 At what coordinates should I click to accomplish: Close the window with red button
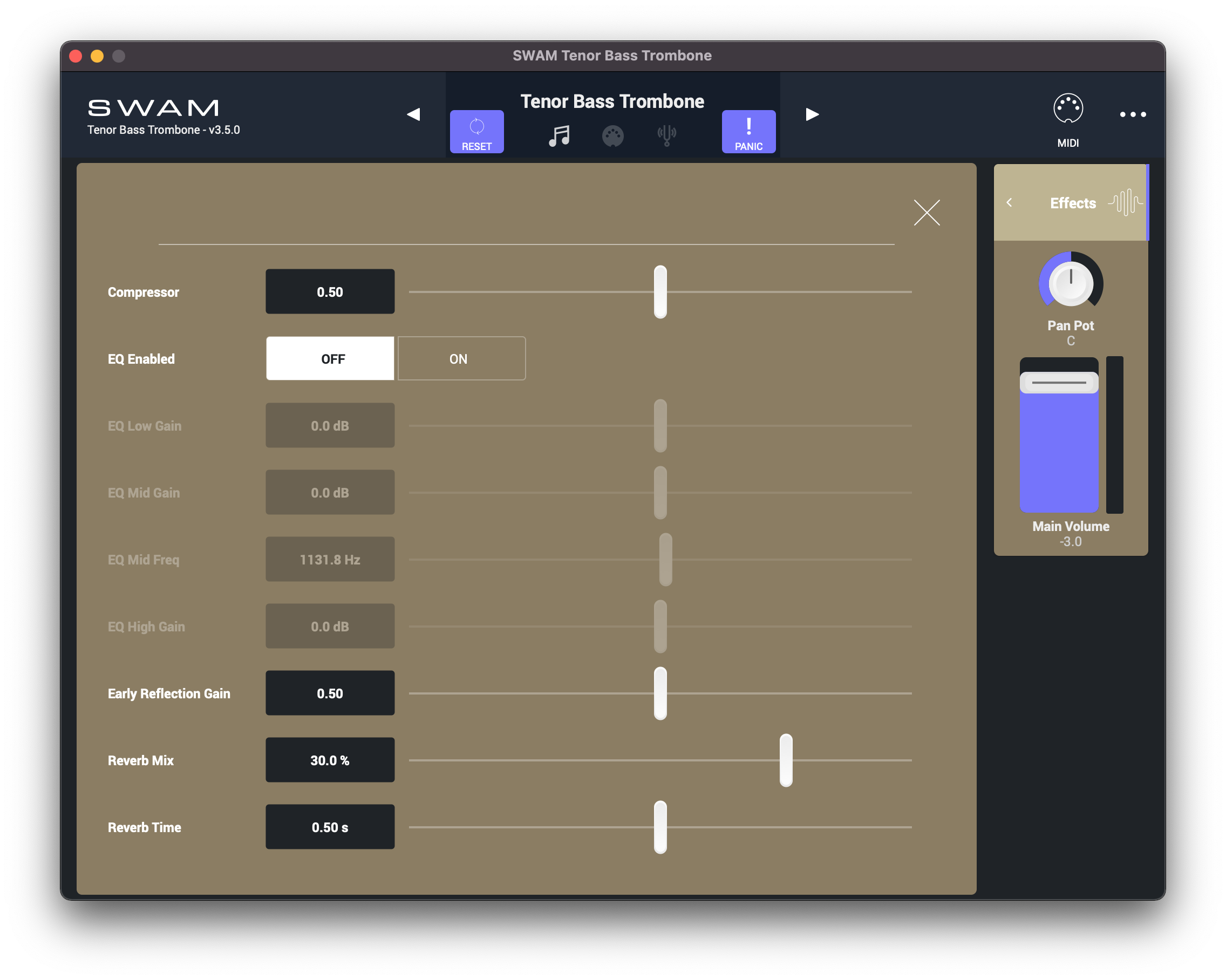tap(76, 56)
